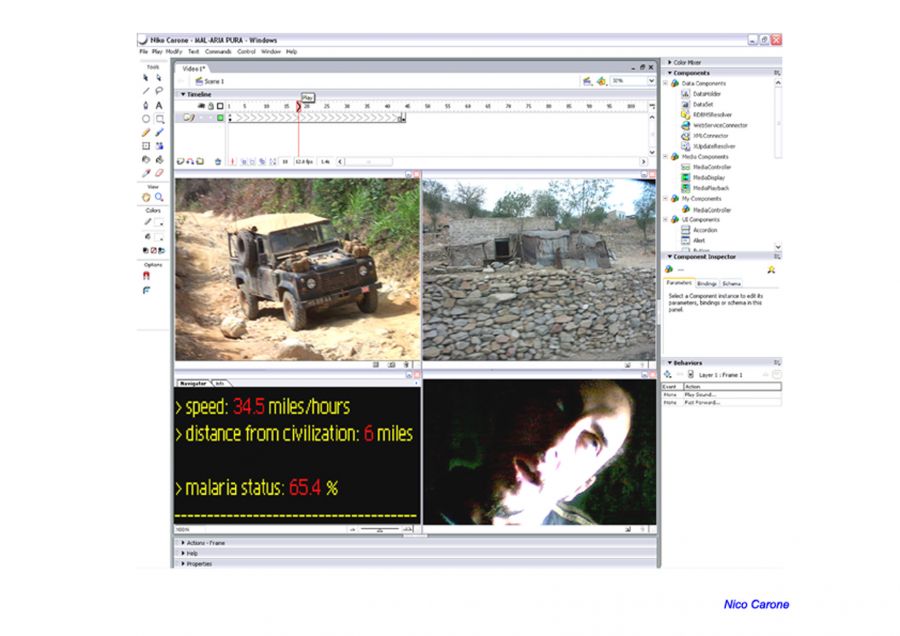The width and height of the screenshot is (900, 636).
Task: Select the Line tool
Action: [x=146, y=91]
